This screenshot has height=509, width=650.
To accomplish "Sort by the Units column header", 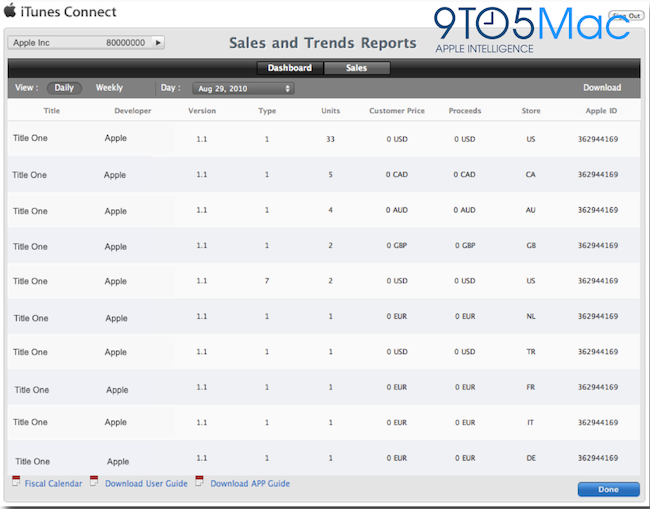I will tap(330, 111).
